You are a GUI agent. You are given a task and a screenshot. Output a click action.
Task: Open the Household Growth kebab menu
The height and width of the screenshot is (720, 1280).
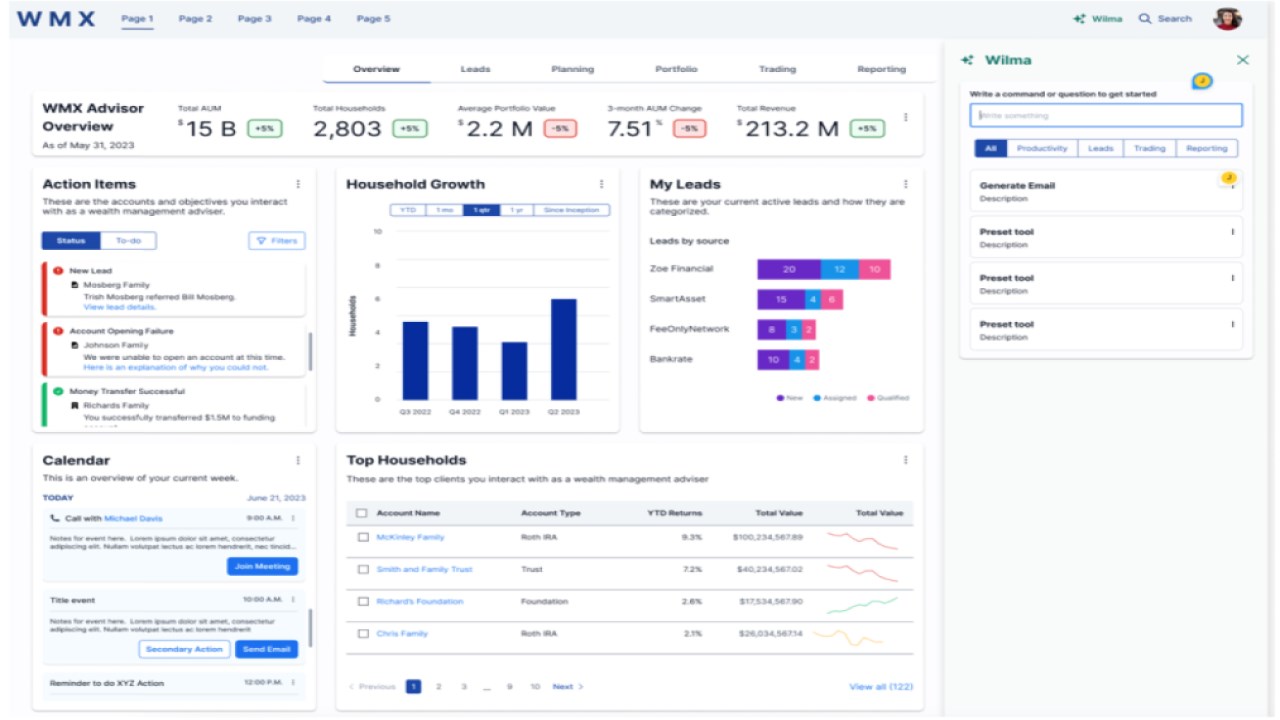pyautogui.click(x=601, y=184)
